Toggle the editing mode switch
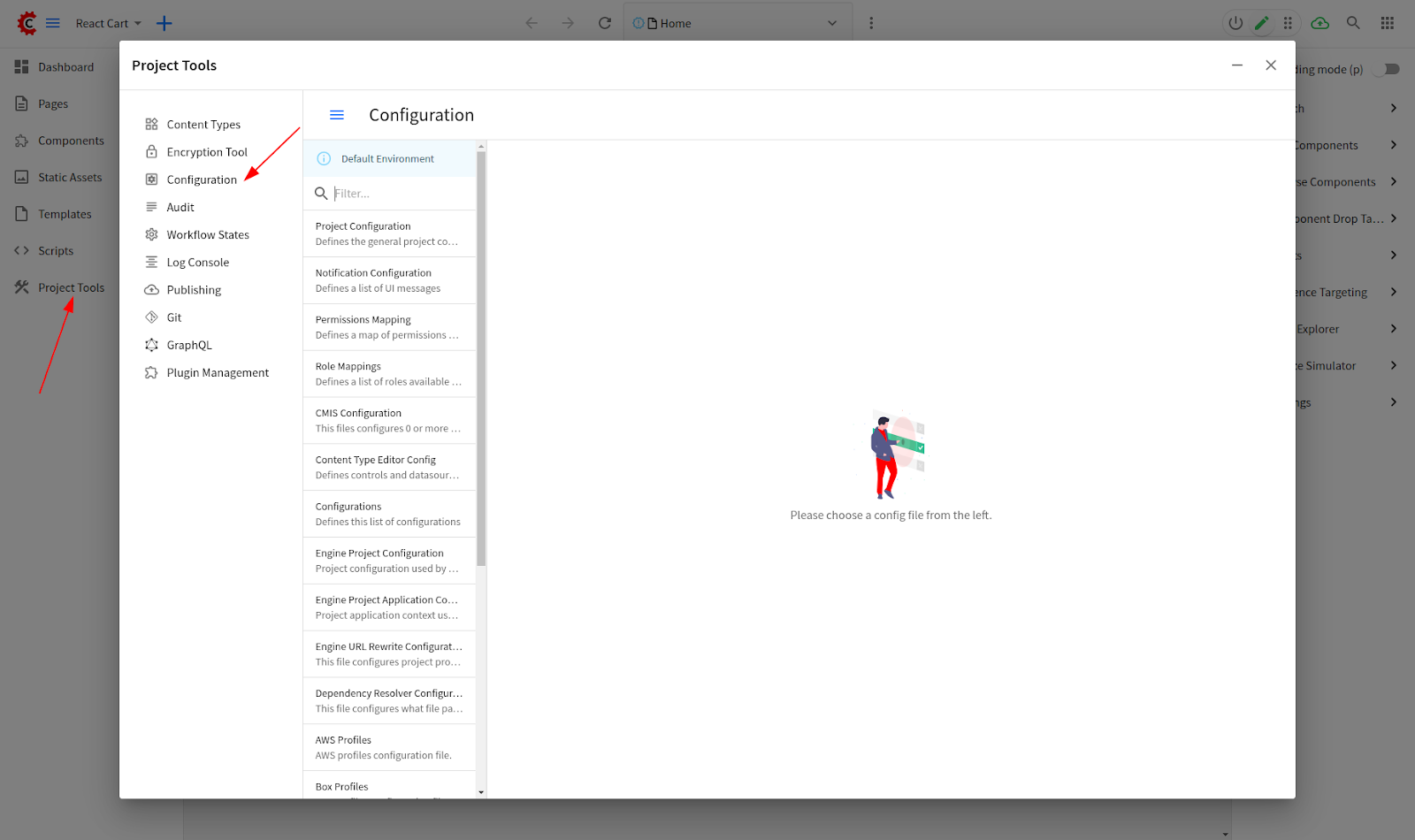The height and width of the screenshot is (840, 1415). pos(1388,69)
